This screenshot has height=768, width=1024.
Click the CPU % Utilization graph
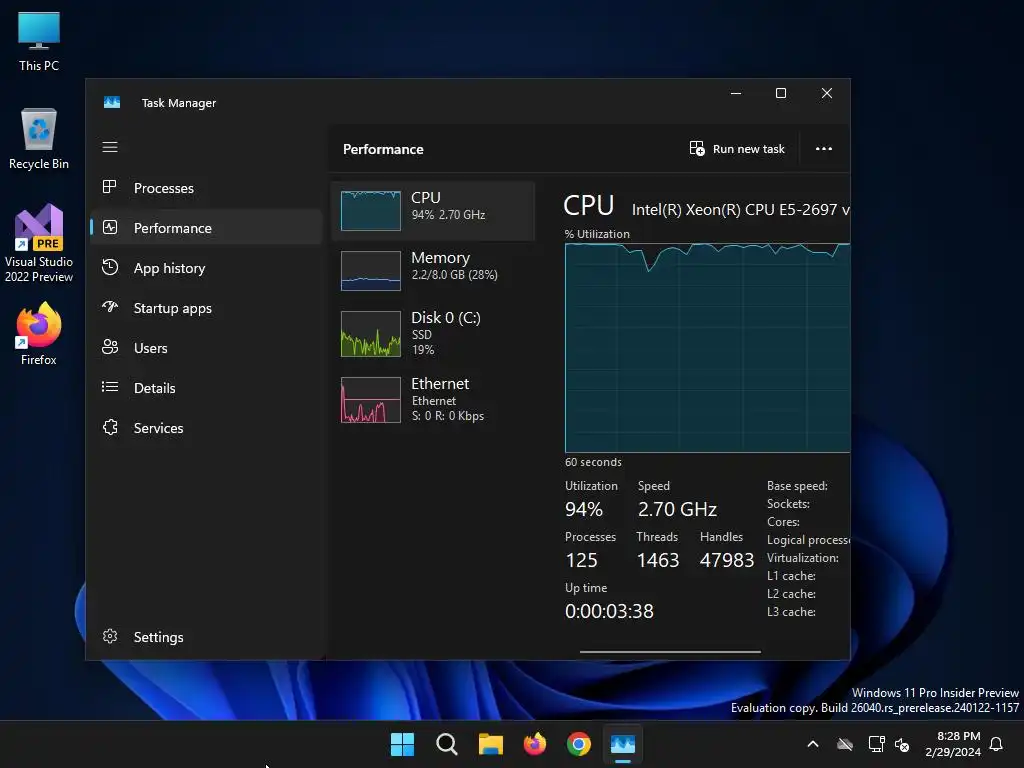(707, 347)
